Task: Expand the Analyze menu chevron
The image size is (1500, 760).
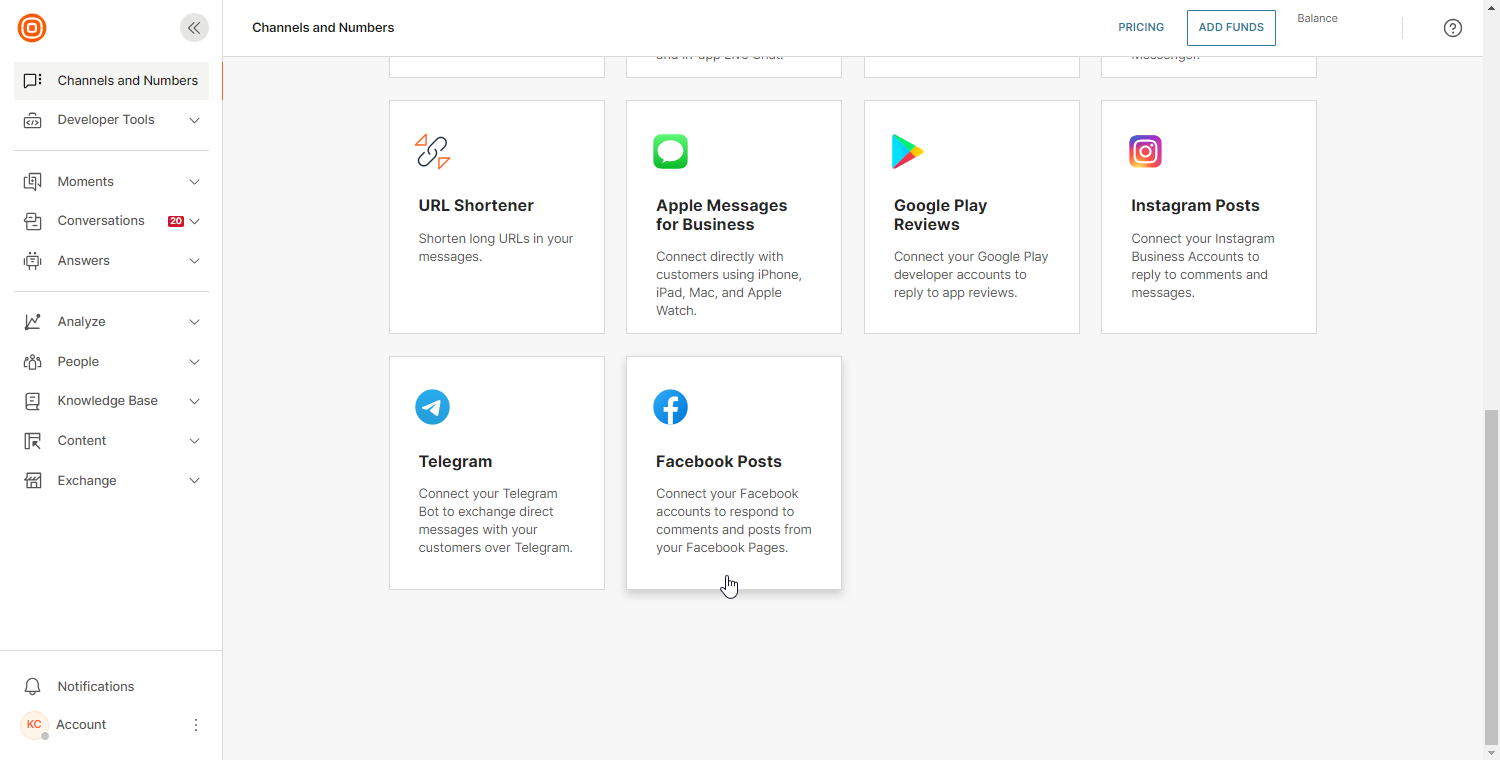Action: (x=195, y=322)
